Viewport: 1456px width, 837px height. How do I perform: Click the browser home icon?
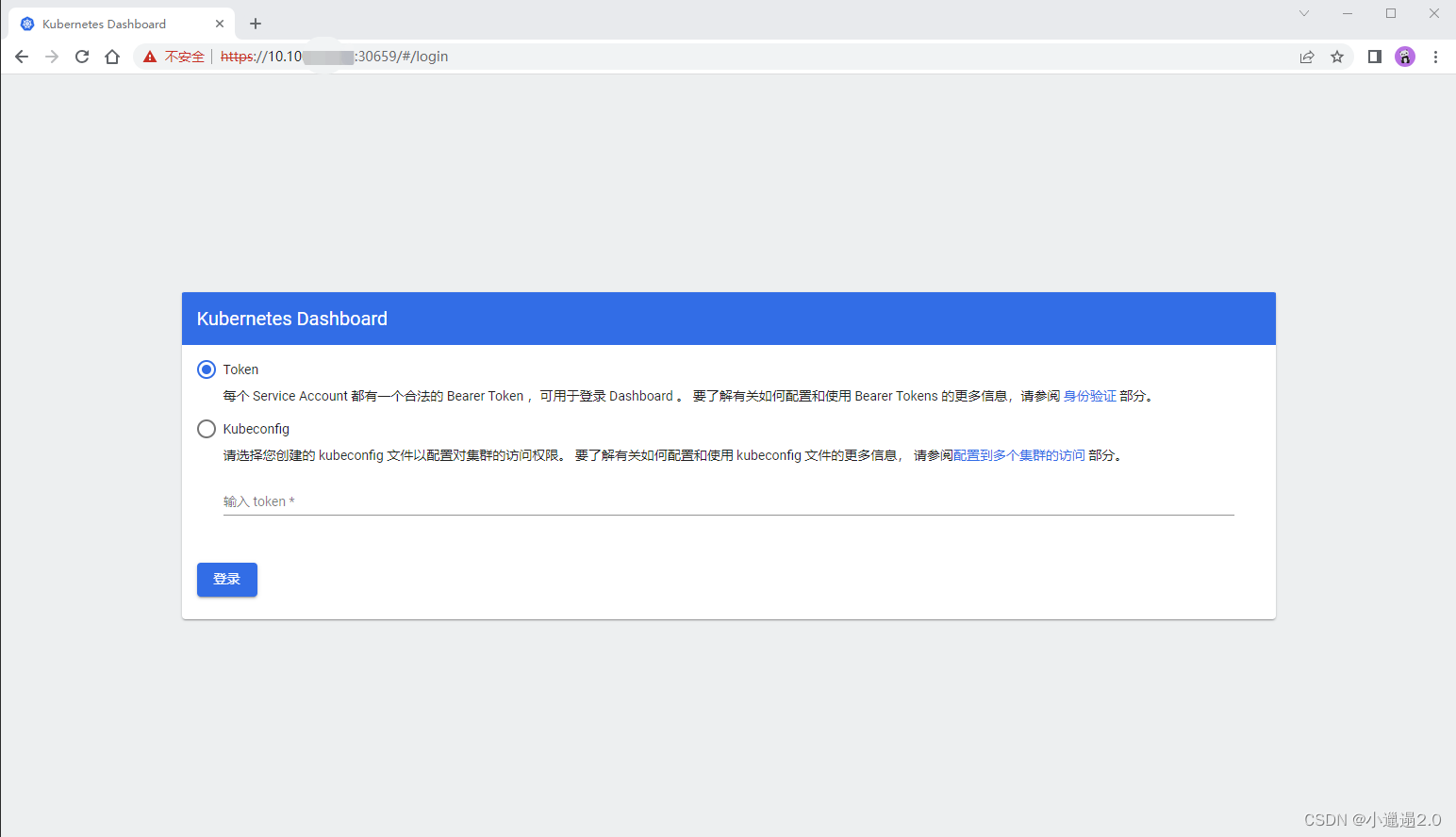point(111,57)
